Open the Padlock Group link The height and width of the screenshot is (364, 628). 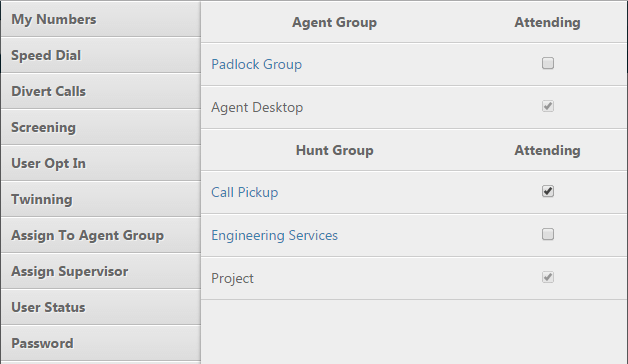point(256,64)
